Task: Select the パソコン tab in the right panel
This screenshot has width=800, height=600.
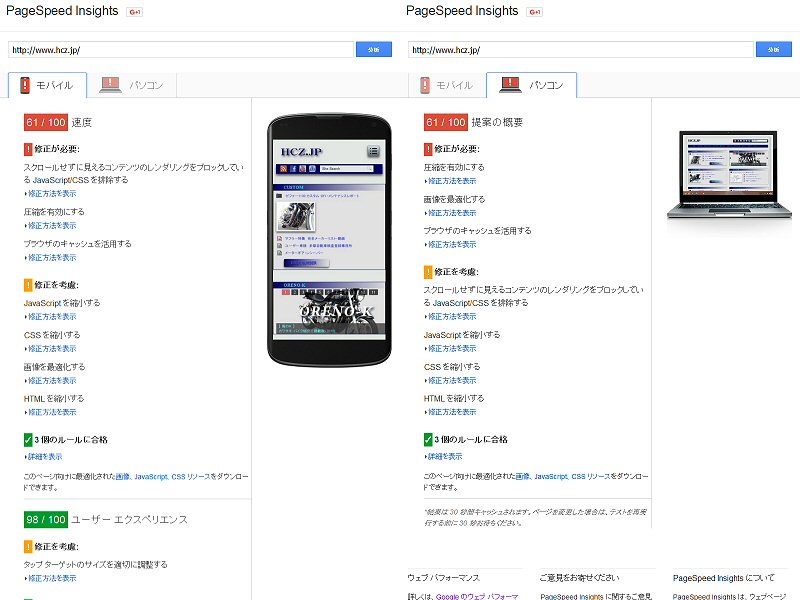Action: tap(532, 85)
